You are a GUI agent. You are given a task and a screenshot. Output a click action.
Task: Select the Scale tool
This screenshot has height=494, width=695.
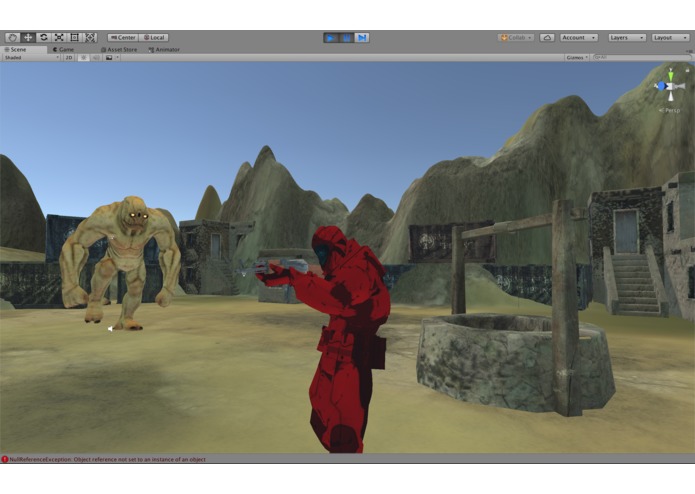tap(59, 38)
